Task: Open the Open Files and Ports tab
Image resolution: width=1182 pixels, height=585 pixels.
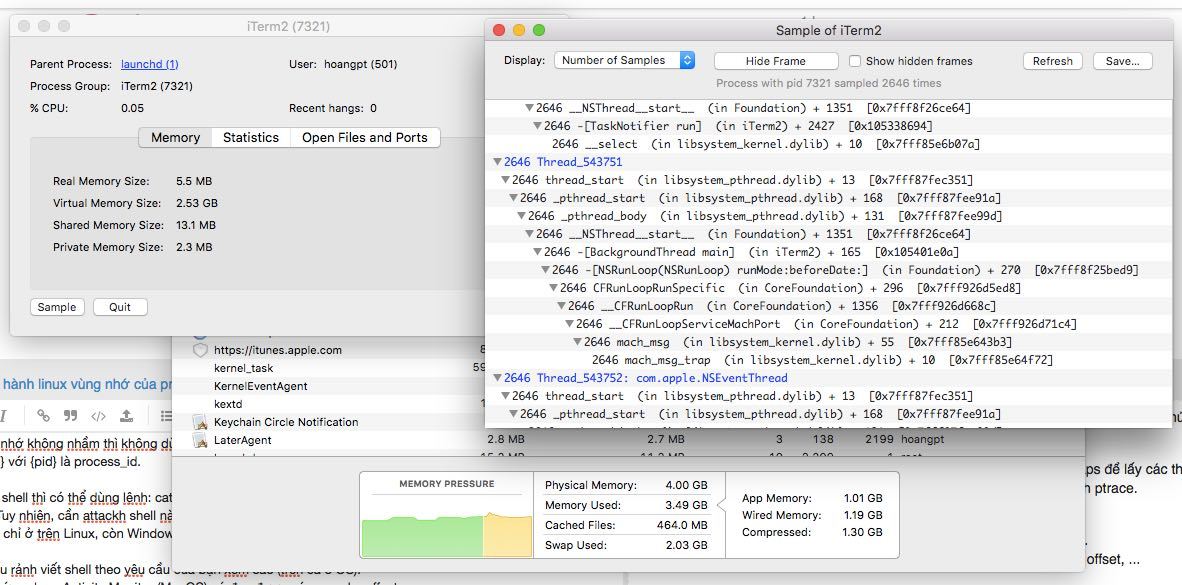Action: (364, 138)
